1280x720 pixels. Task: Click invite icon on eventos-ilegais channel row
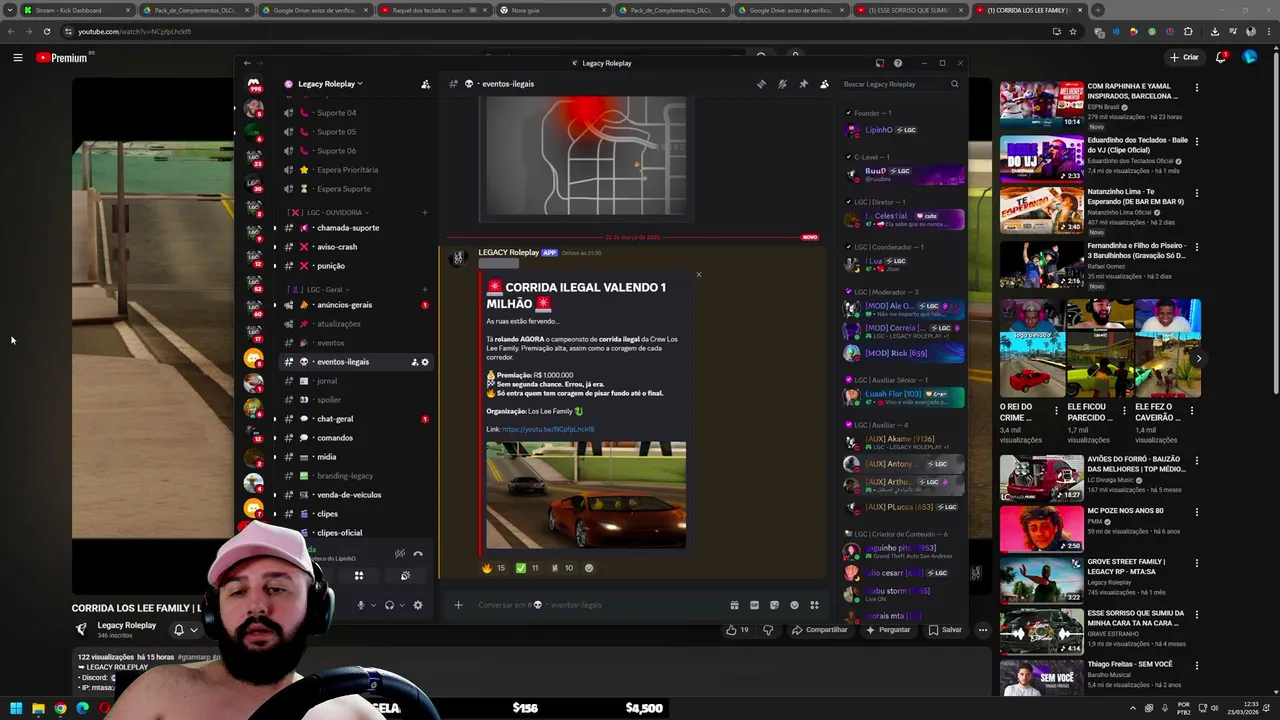414,362
